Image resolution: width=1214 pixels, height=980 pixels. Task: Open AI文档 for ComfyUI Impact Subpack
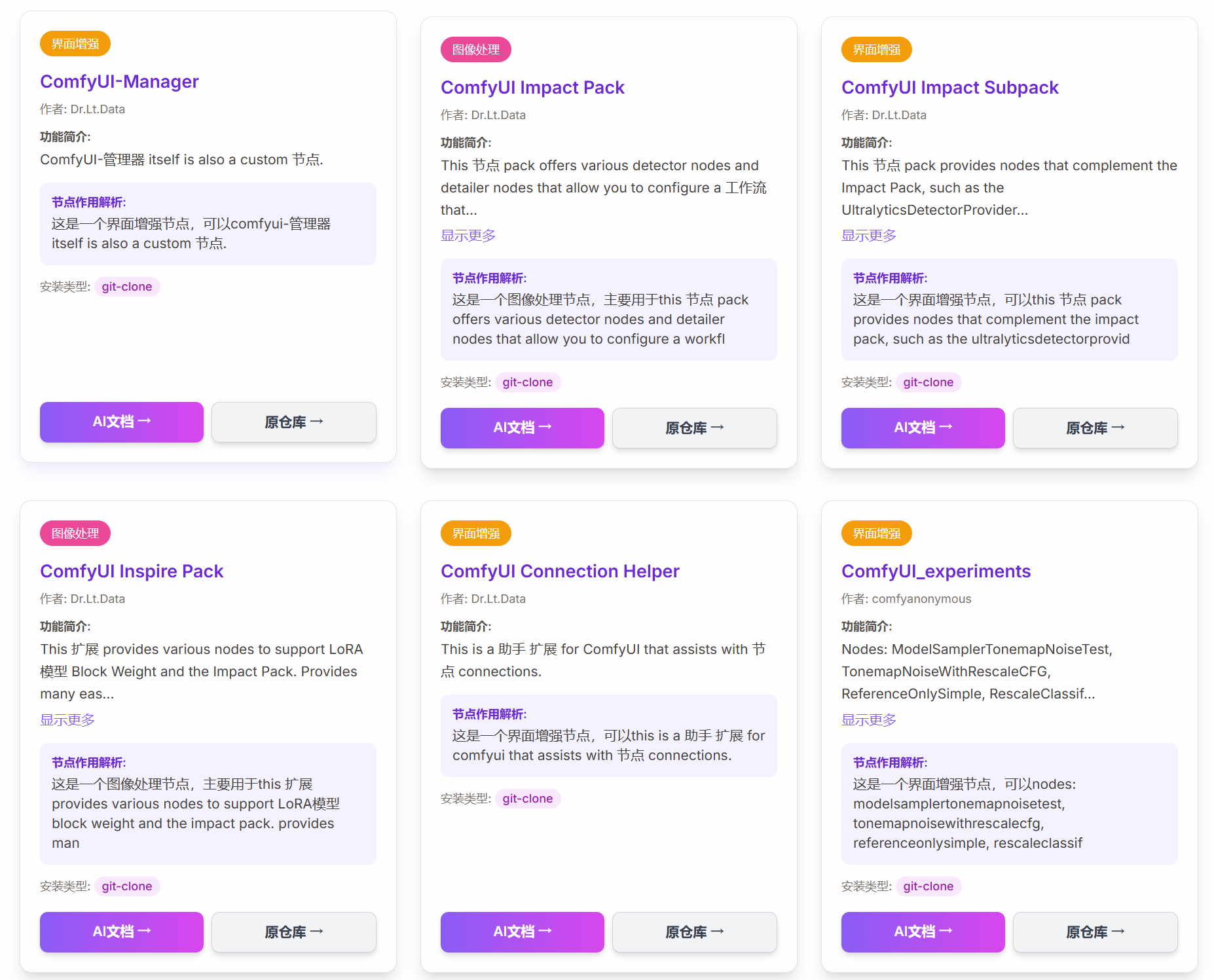[x=923, y=427]
